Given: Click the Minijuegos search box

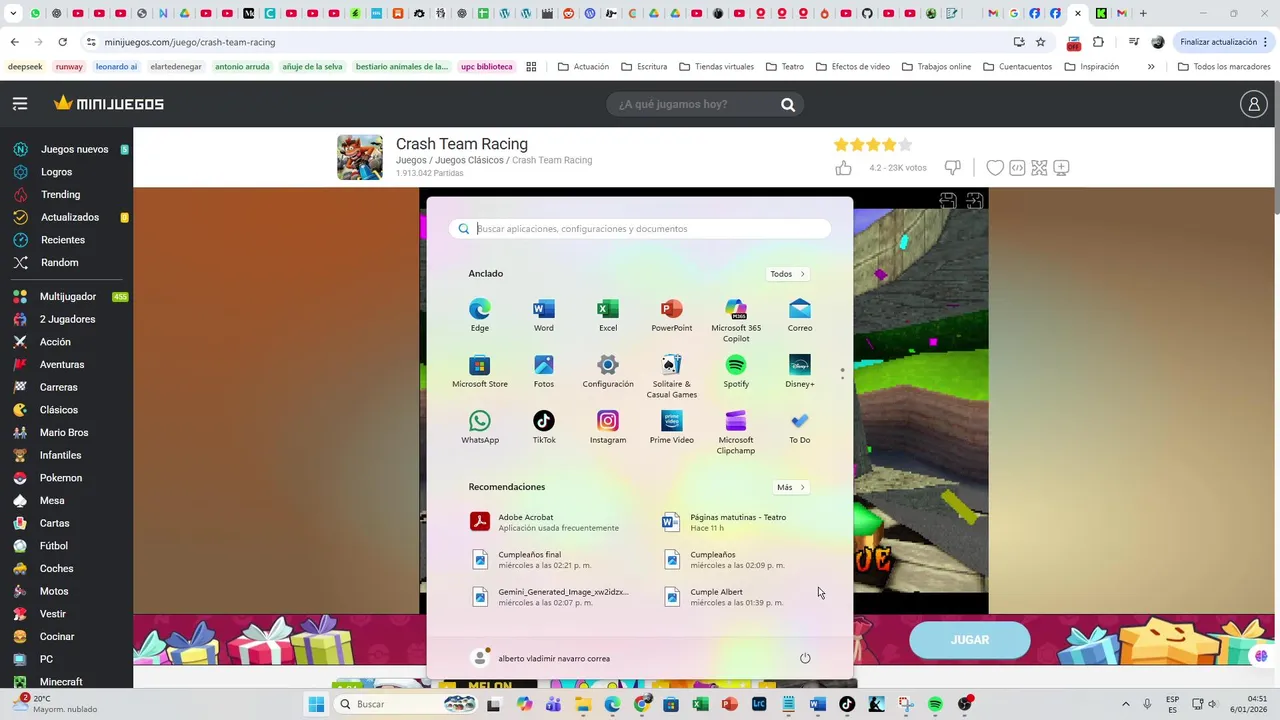Looking at the screenshot, I should pyautogui.click(x=705, y=104).
